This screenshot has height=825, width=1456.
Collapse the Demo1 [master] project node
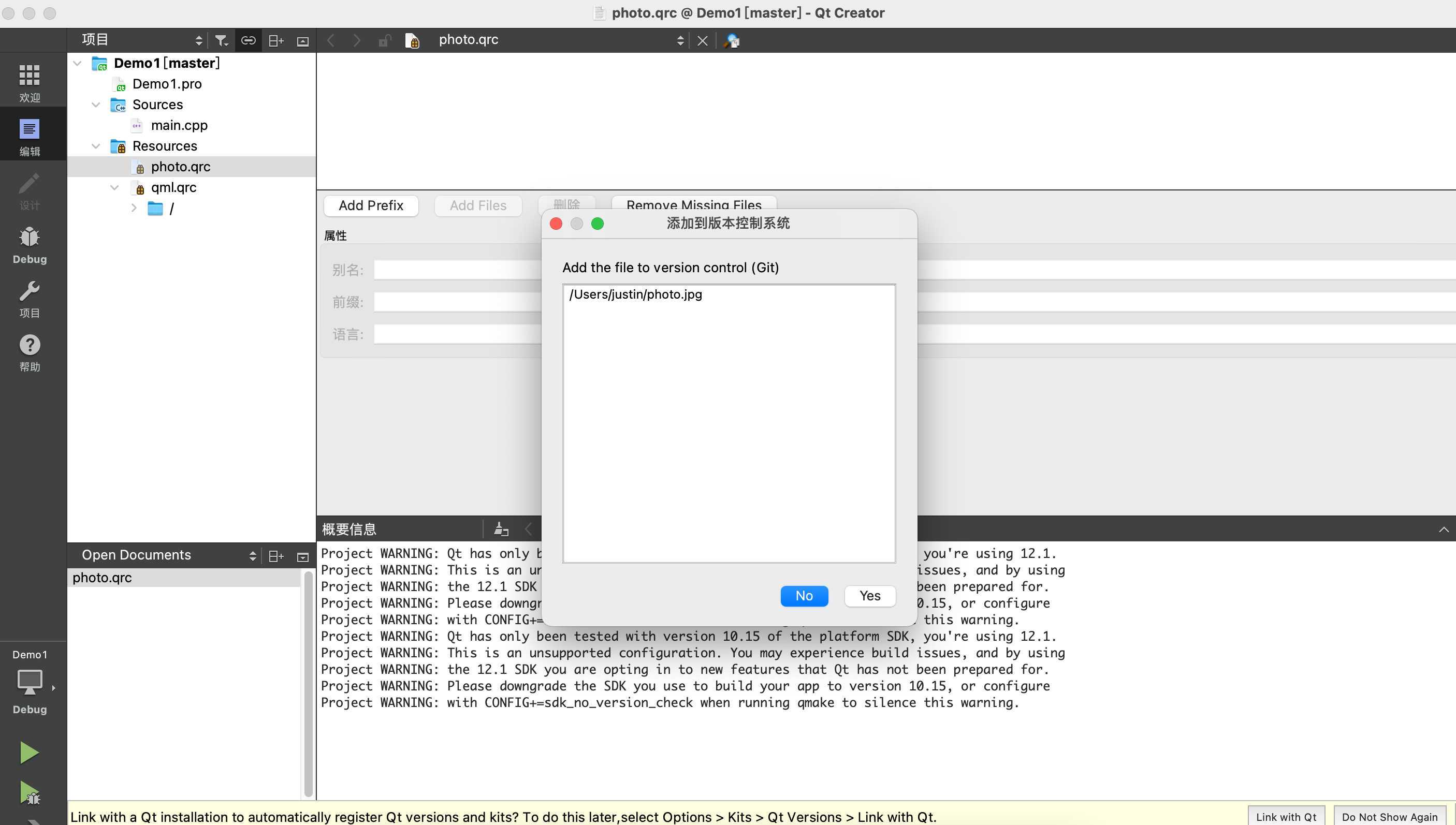(78, 63)
